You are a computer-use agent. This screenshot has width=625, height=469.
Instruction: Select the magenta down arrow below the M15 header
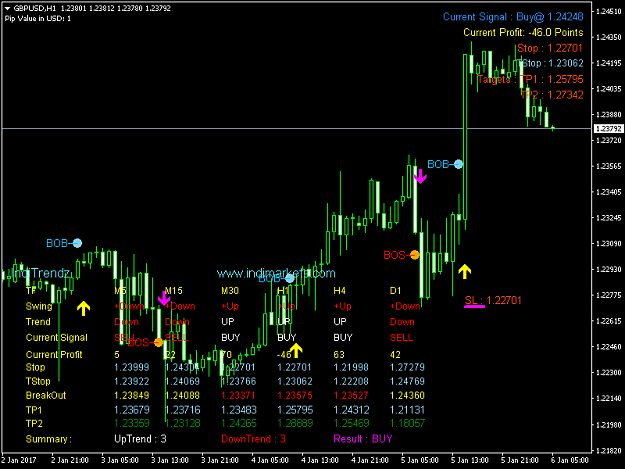tap(164, 298)
